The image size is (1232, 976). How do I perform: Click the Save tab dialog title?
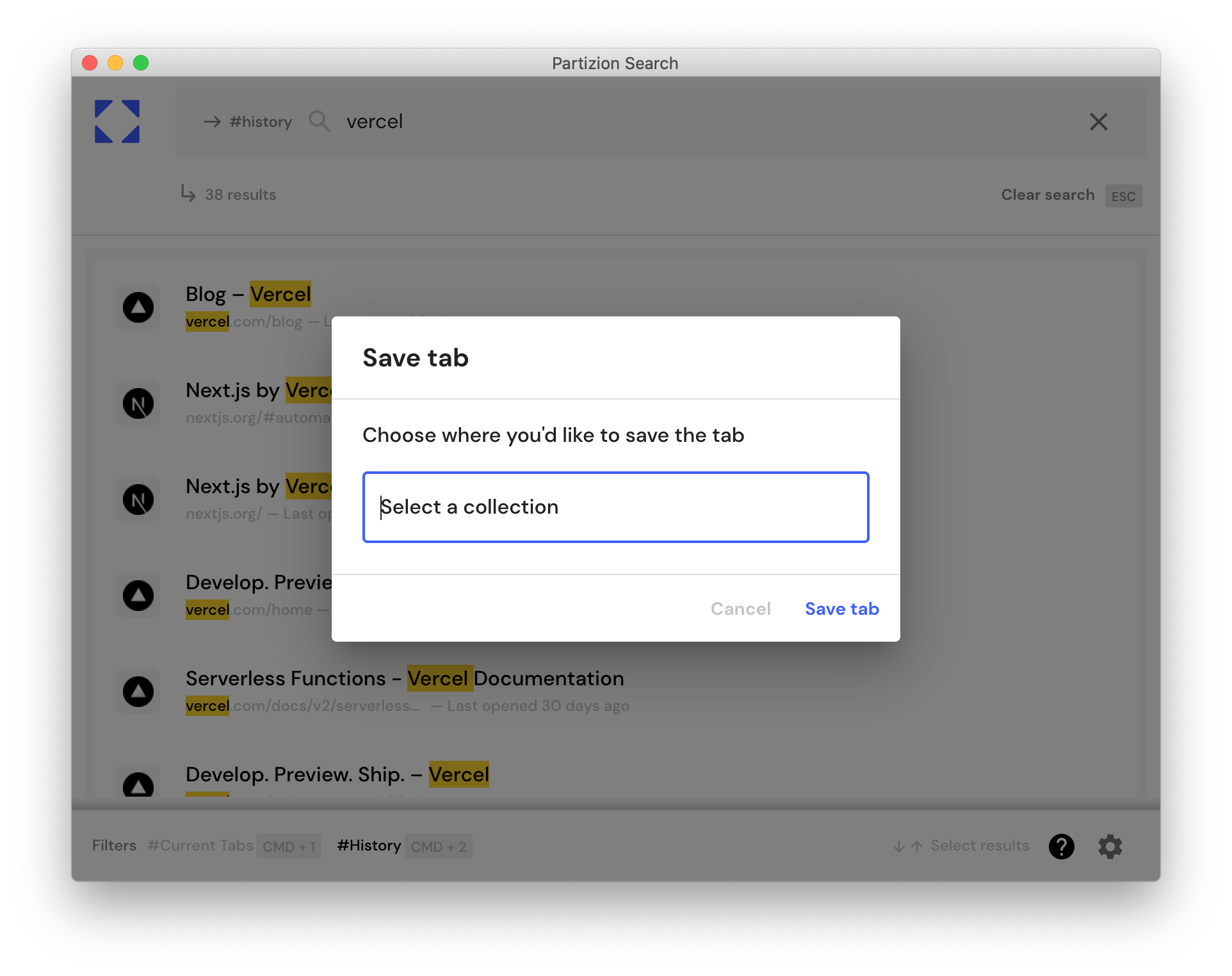[416, 357]
